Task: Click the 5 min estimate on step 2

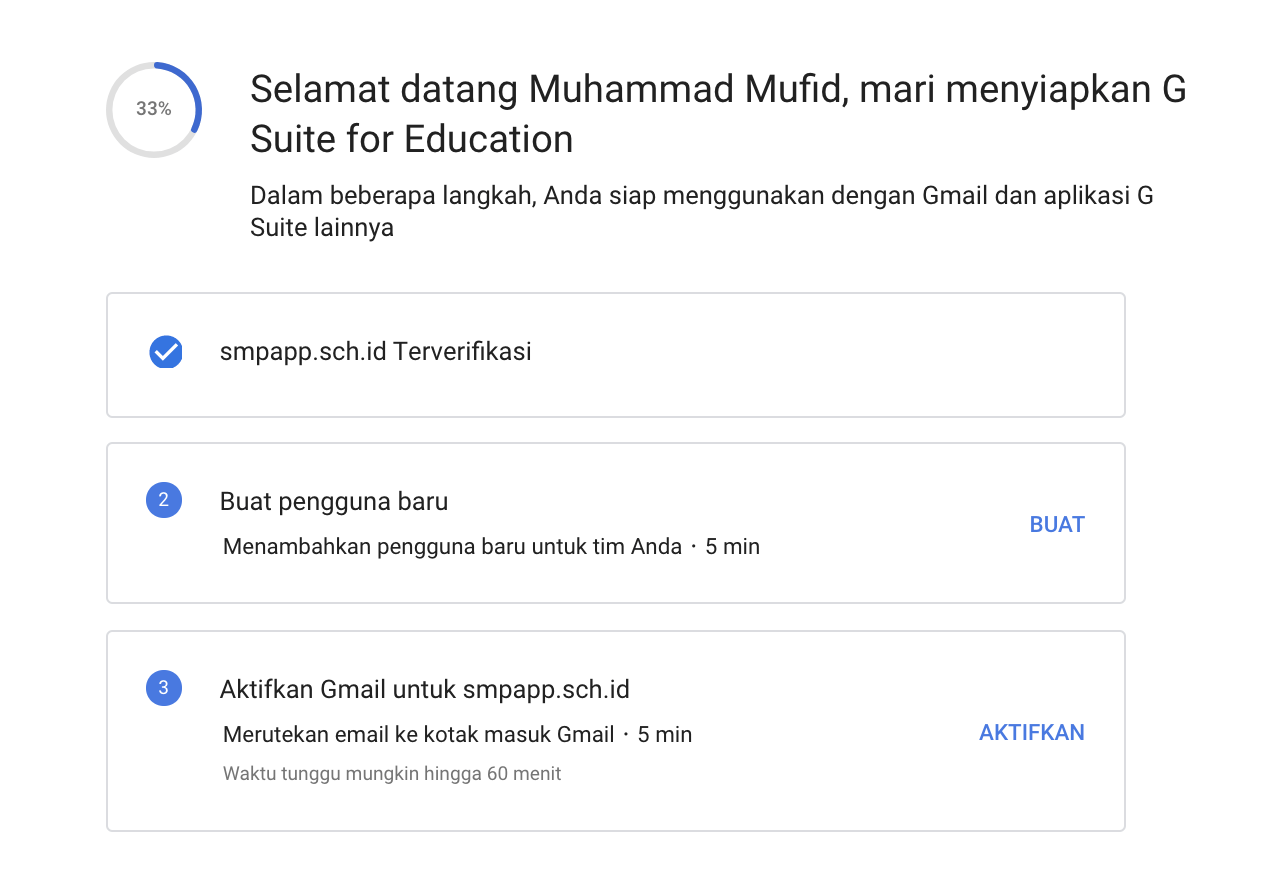Action: (733, 546)
